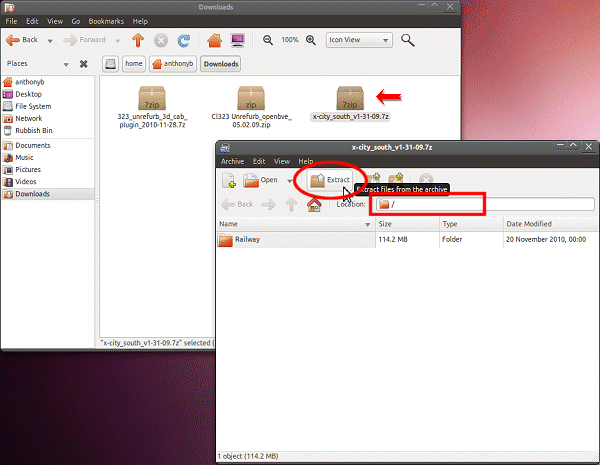Open Go menu in Downloads window

coord(76,21)
